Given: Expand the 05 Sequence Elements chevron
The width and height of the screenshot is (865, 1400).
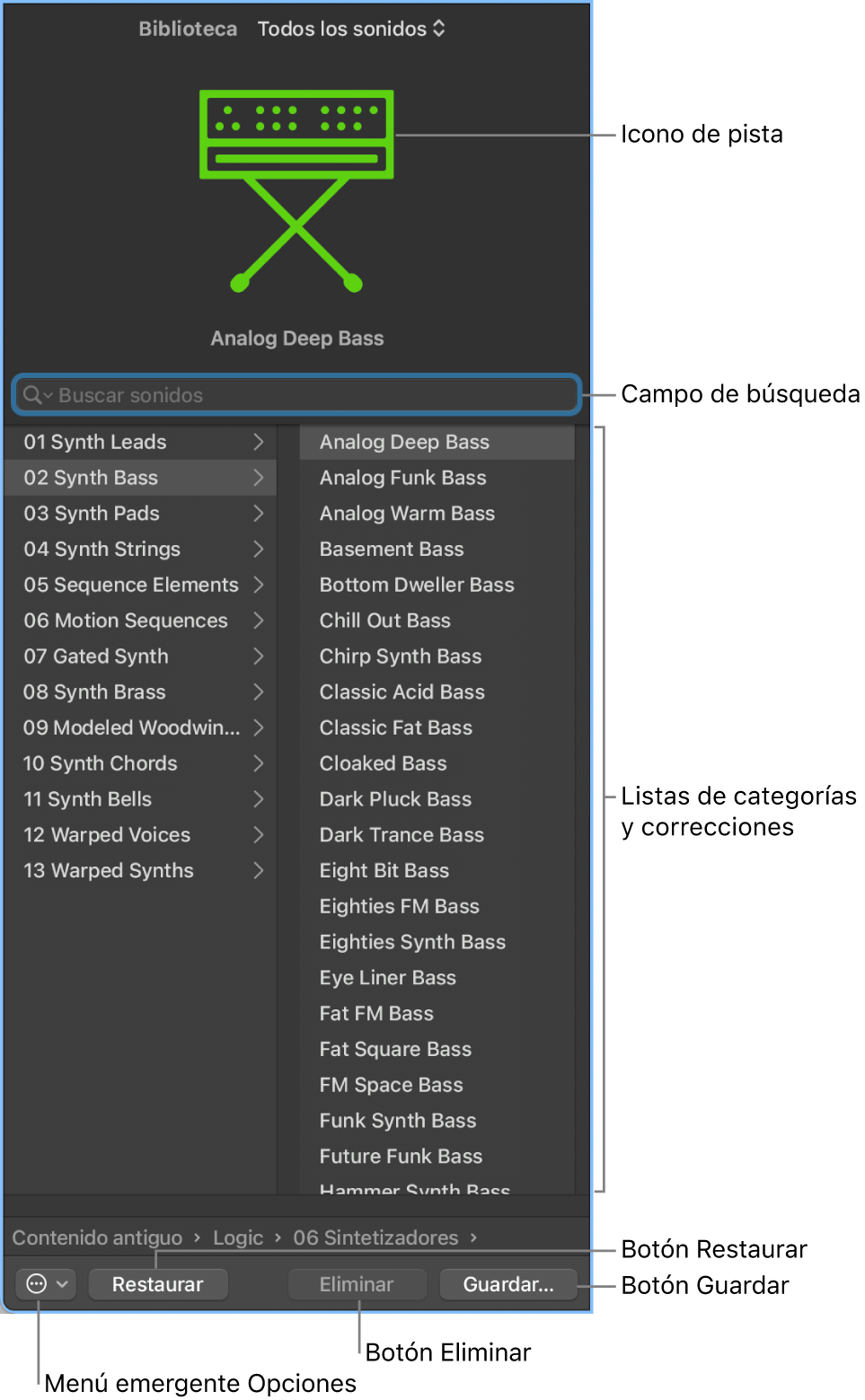Looking at the screenshot, I should point(259,585).
